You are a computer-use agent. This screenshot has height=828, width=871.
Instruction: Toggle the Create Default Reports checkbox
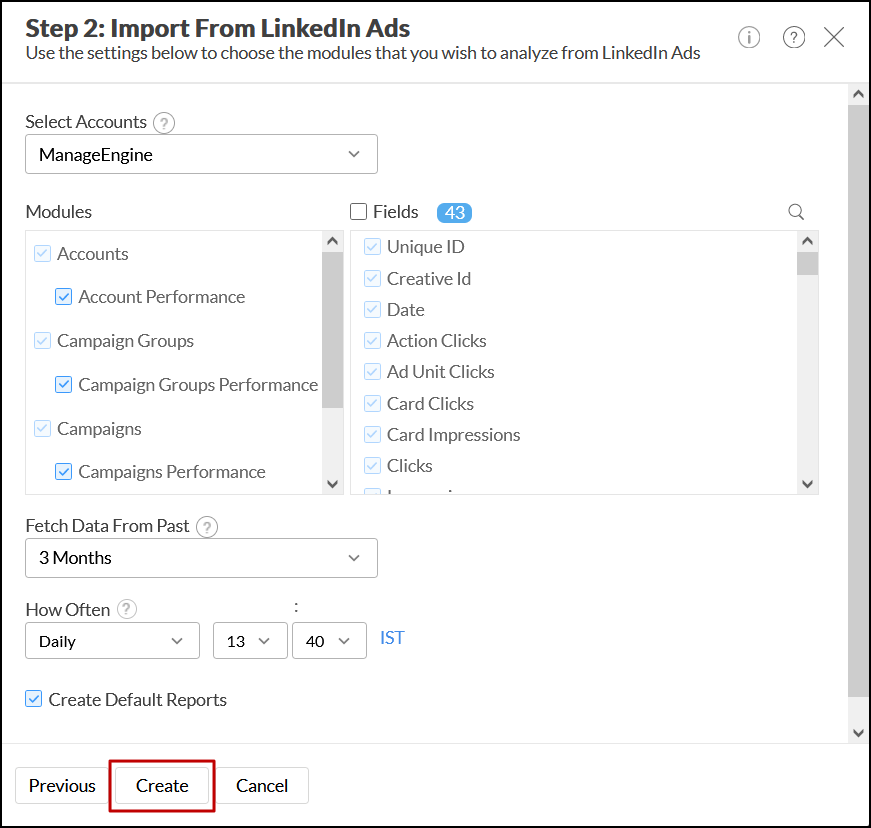pos(34,700)
